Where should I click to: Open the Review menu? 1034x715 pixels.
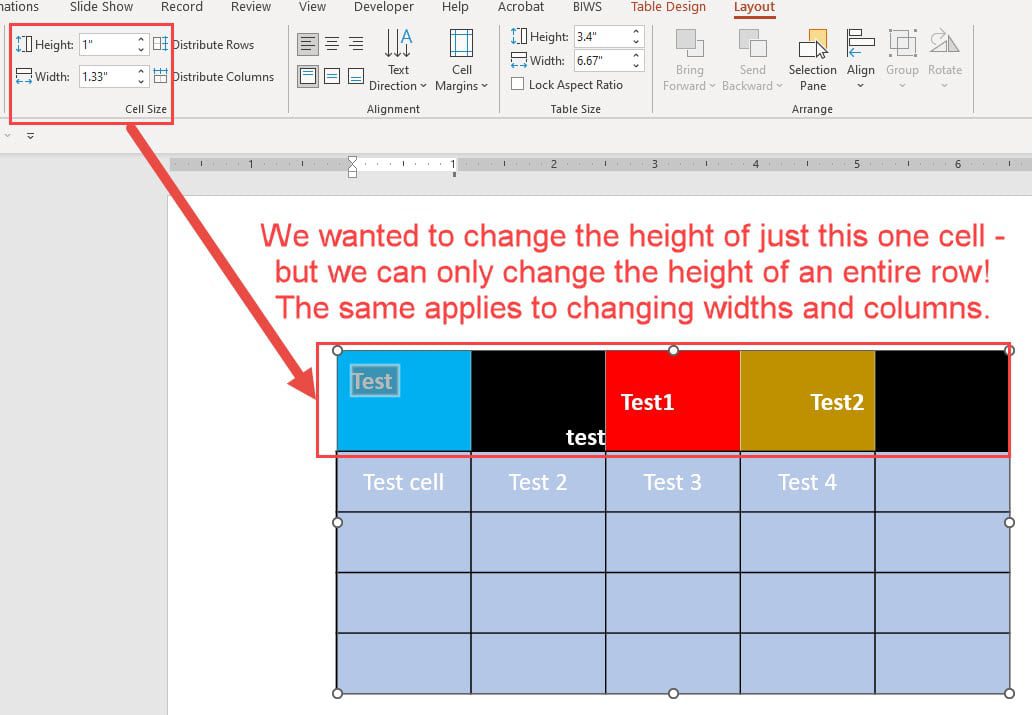(250, 7)
